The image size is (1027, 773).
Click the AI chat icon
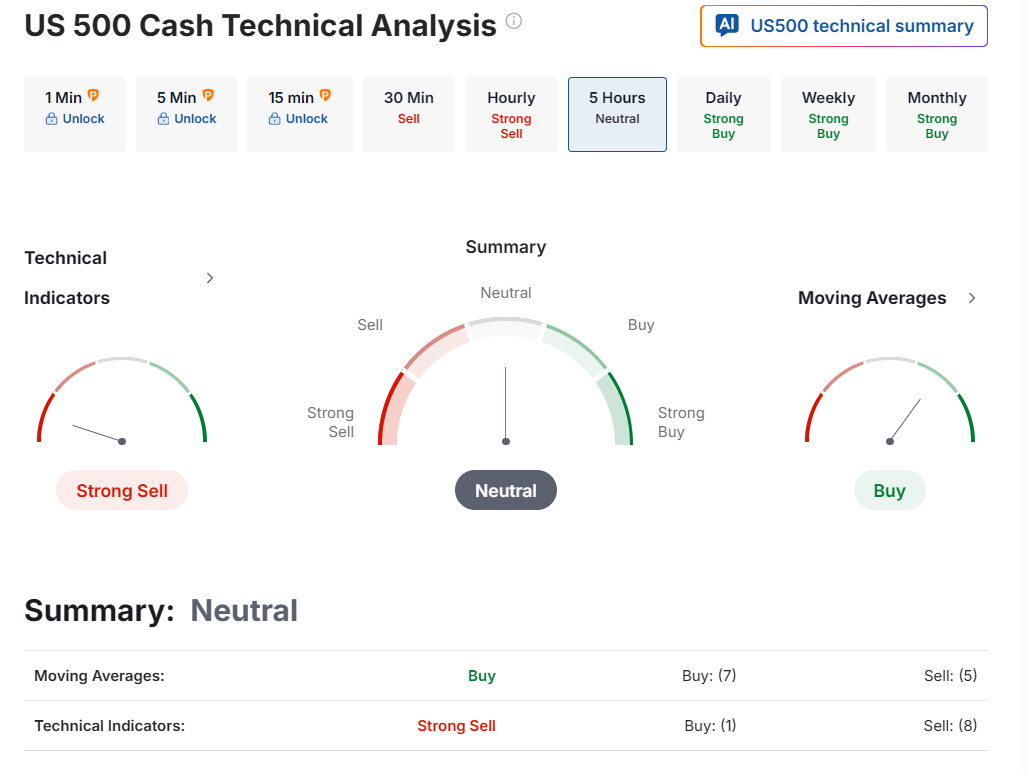(x=727, y=26)
